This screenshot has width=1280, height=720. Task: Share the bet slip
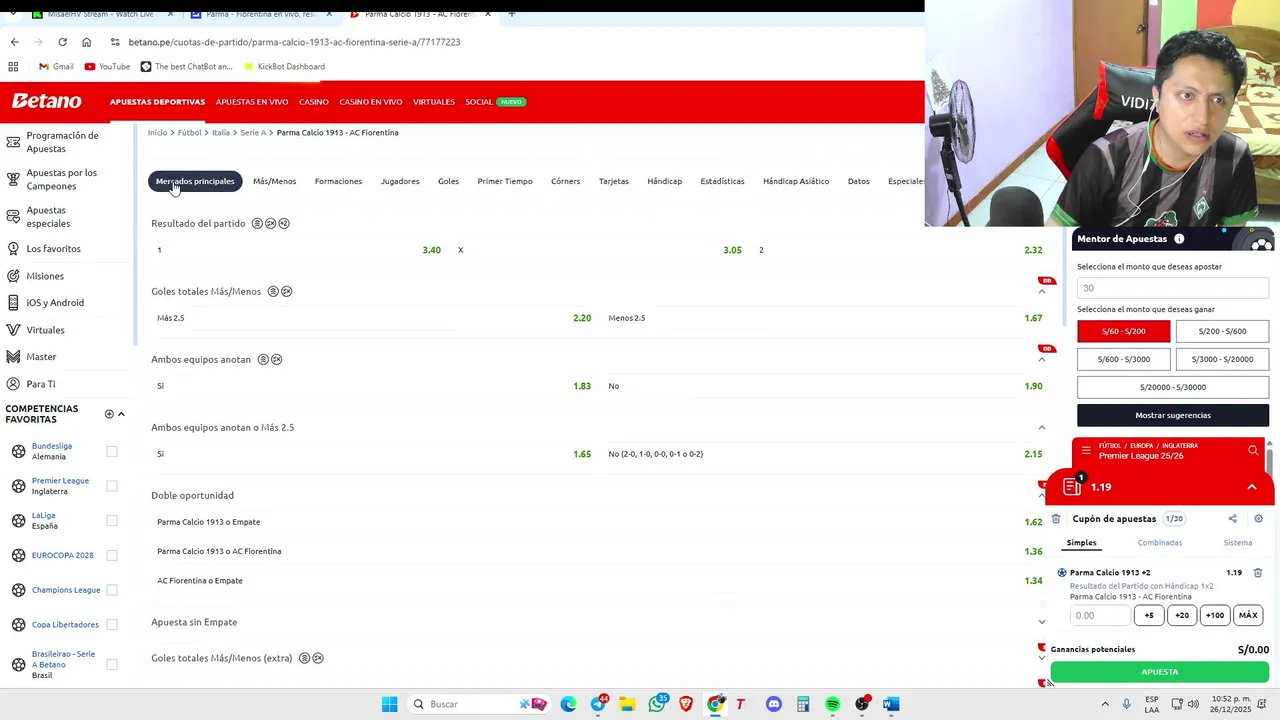coord(1232,519)
